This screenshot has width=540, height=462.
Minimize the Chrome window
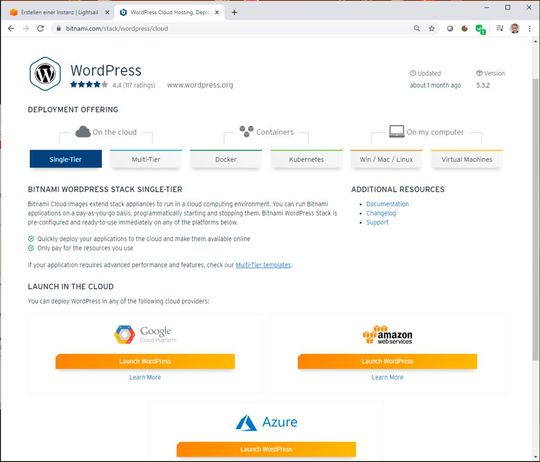tap(487, 7)
